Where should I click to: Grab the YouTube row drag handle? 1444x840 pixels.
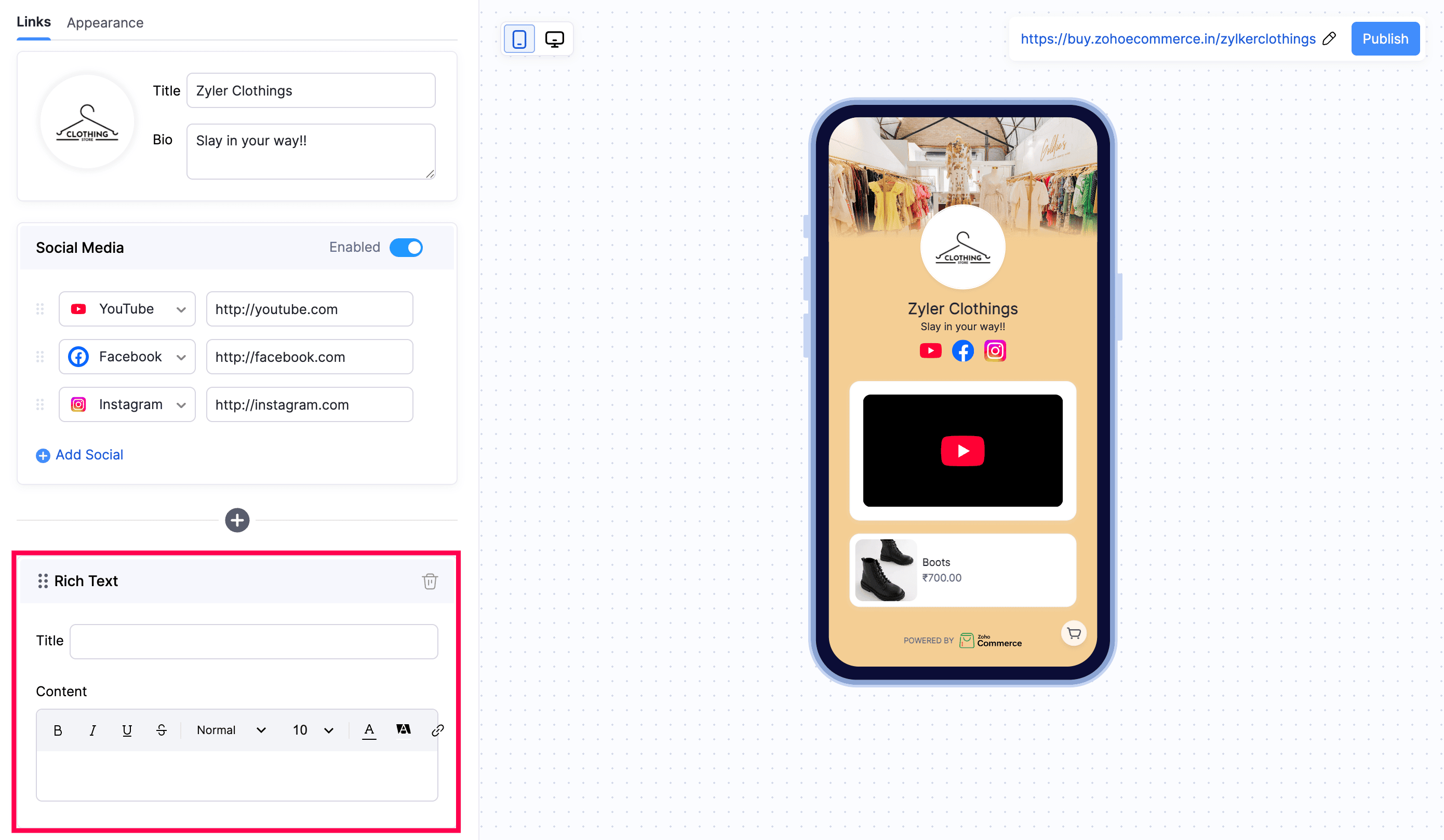coord(40,309)
